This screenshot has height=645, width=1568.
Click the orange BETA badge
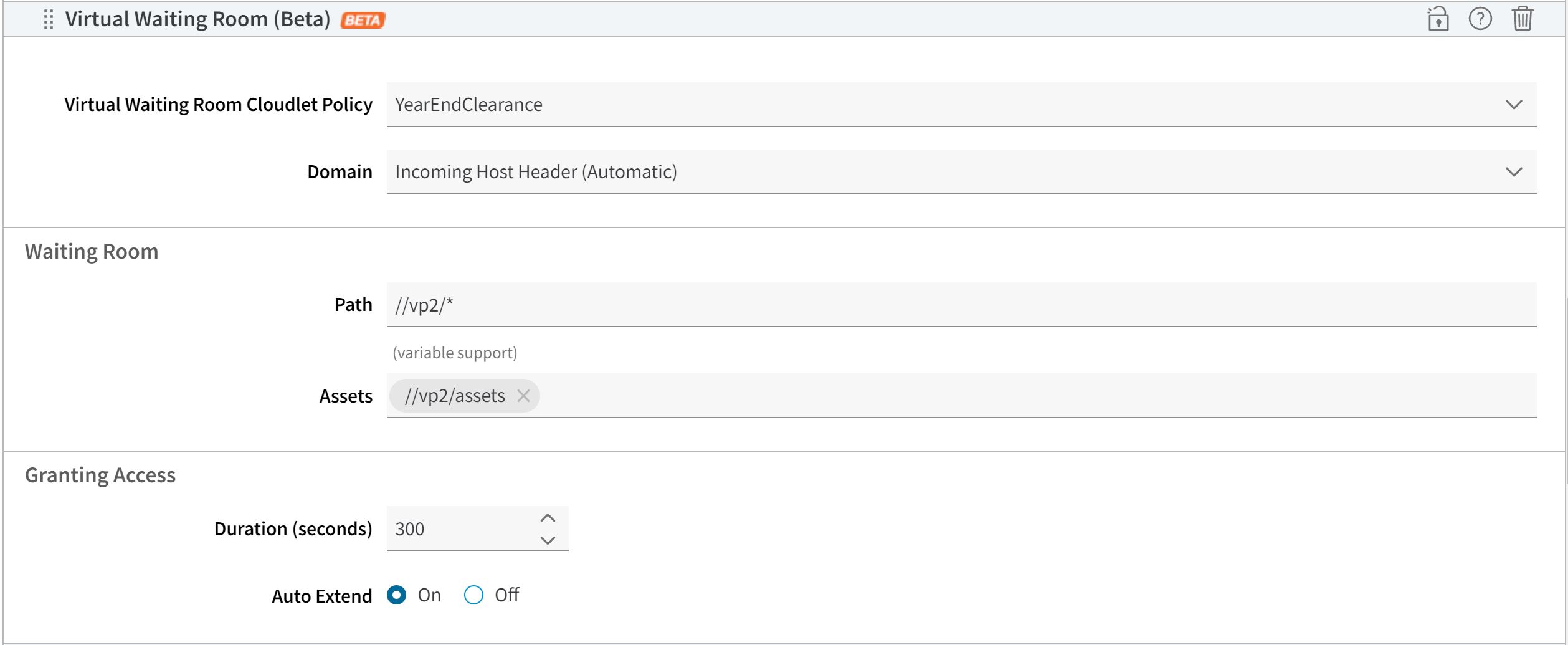click(x=363, y=21)
